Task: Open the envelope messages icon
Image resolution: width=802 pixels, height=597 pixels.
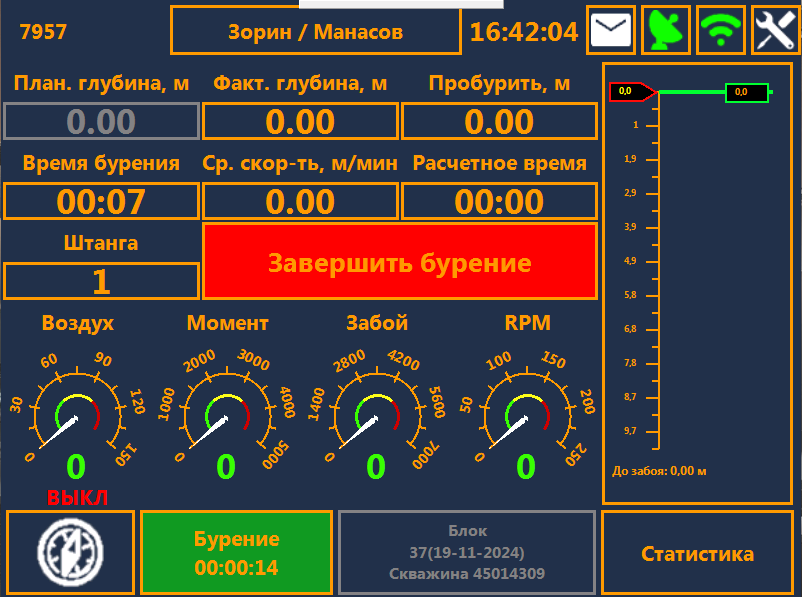Action: pos(612,31)
